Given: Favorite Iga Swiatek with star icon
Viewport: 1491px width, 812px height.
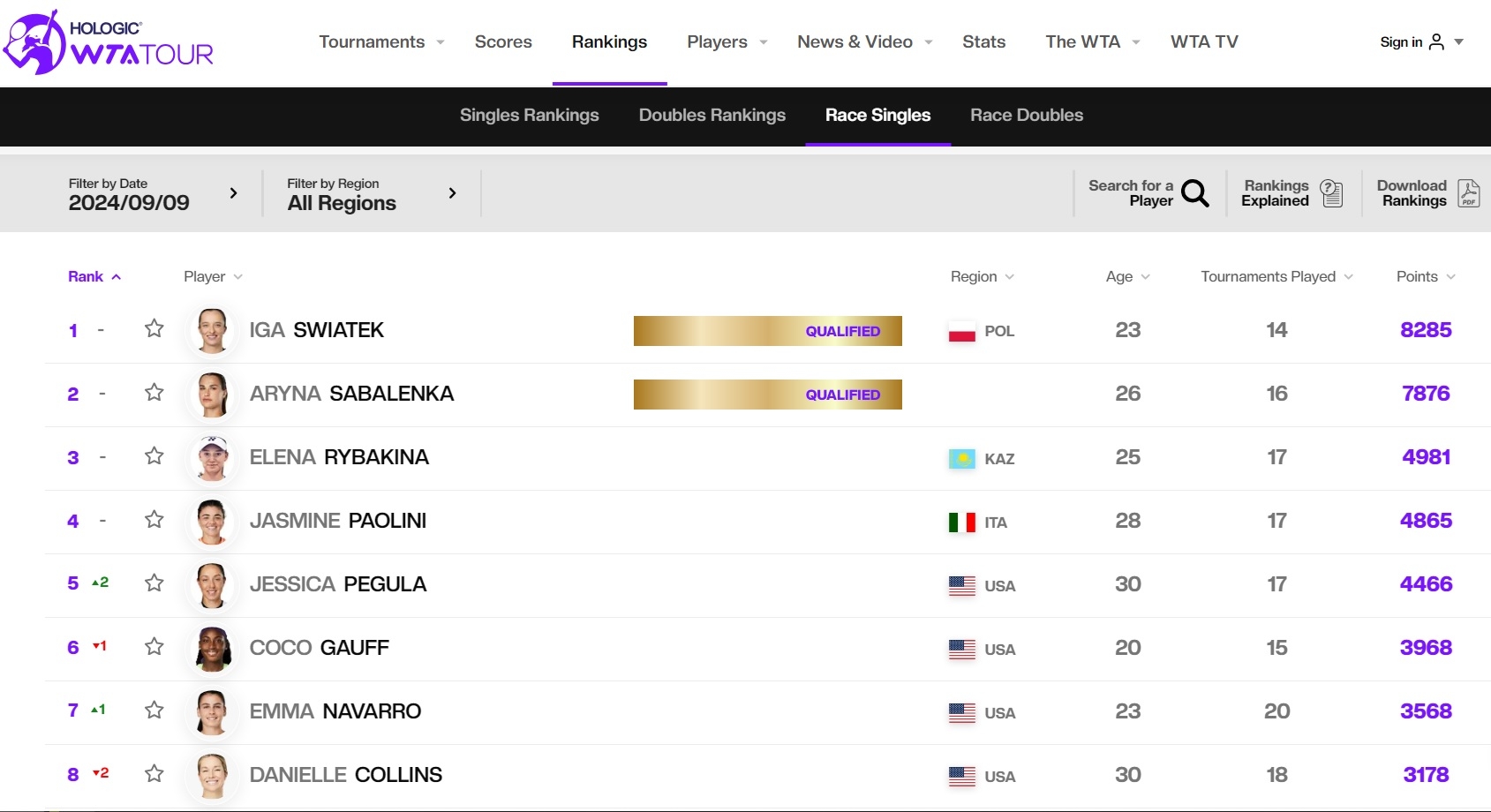Looking at the screenshot, I should click(x=154, y=328).
